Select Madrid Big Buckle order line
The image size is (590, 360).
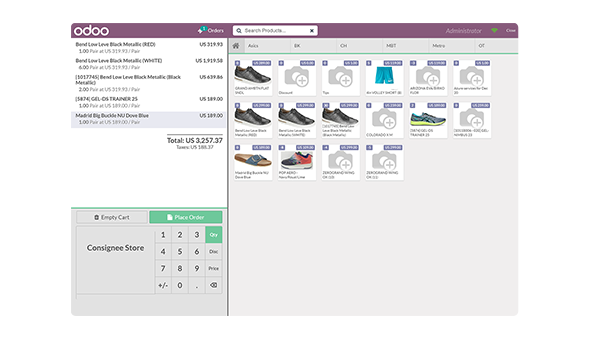pyautogui.click(x=149, y=119)
